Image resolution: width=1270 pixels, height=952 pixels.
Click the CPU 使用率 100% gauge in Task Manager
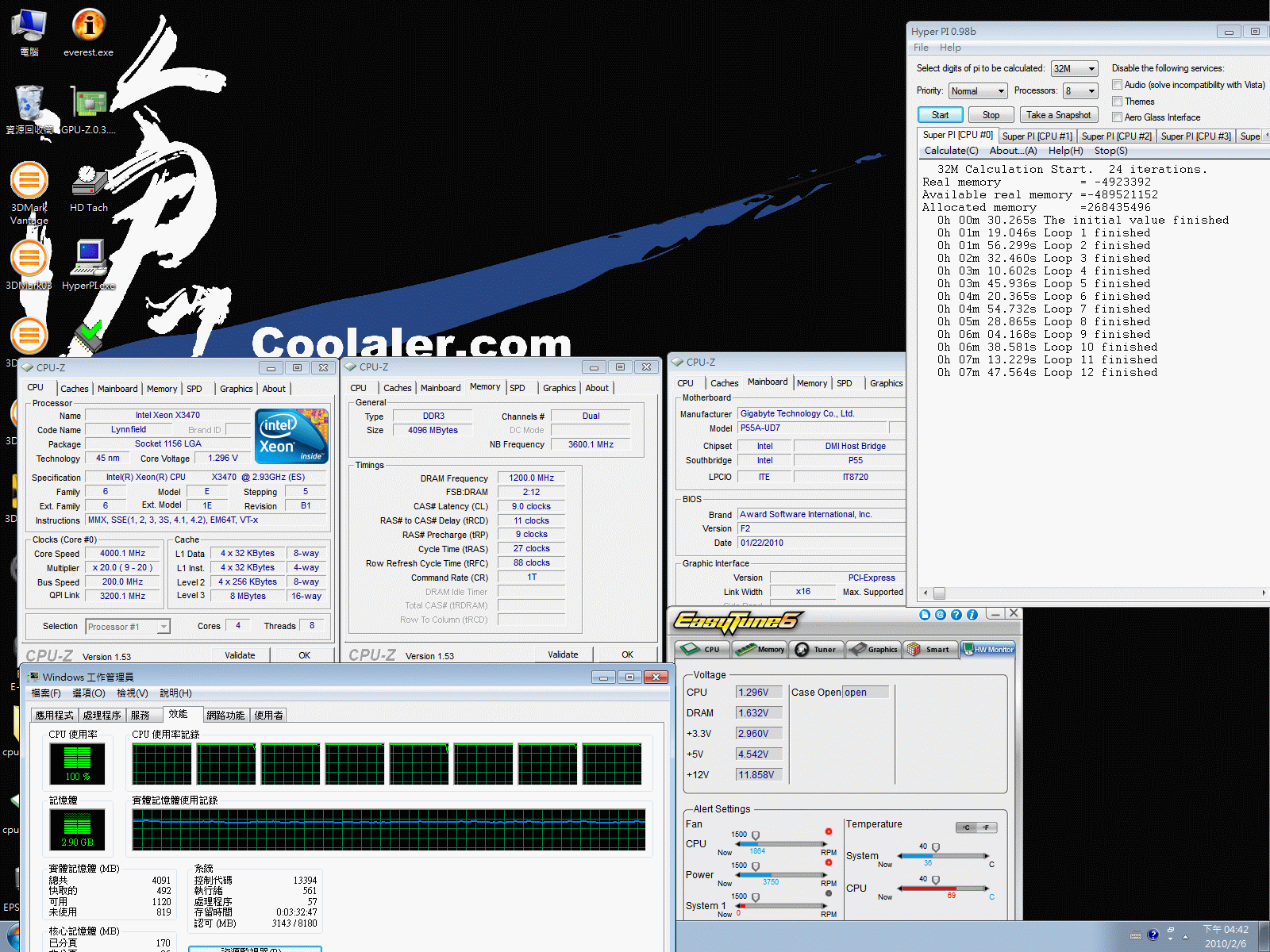pos(77,764)
